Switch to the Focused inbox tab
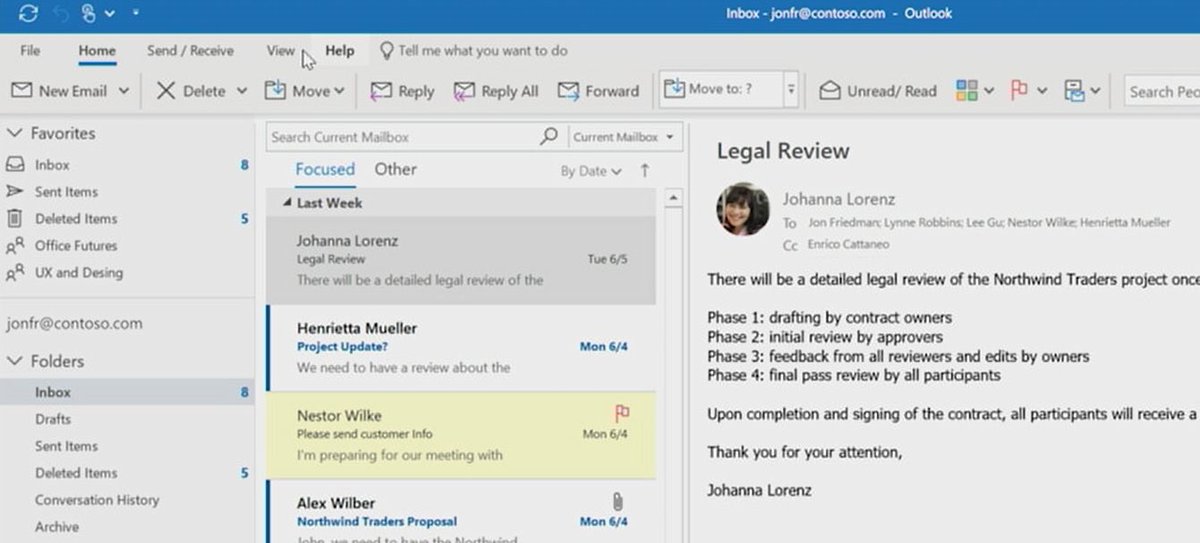This screenshot has width=1200, height=543. (x=325, y=170)
